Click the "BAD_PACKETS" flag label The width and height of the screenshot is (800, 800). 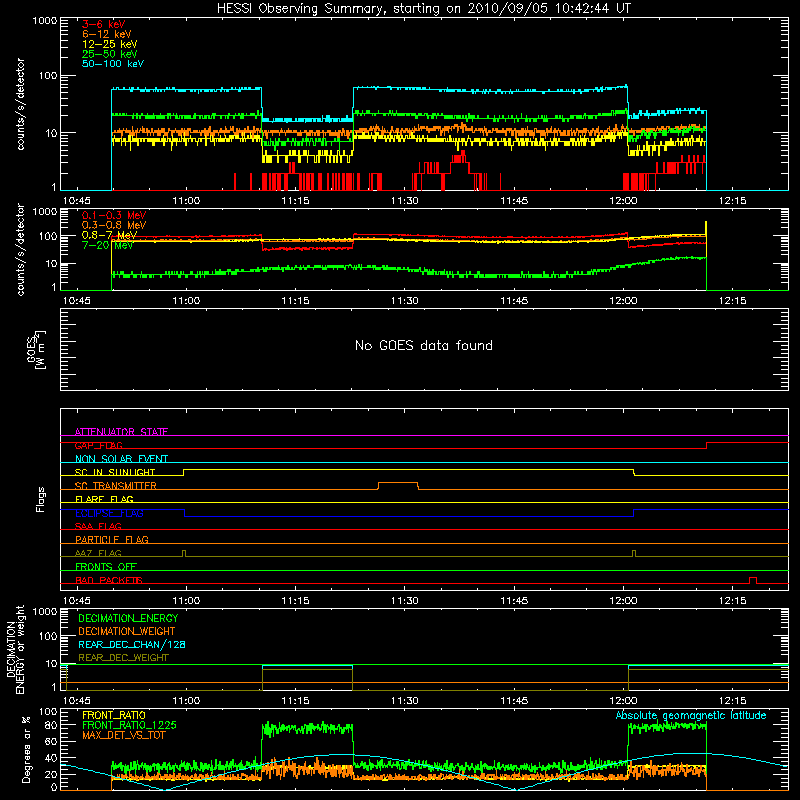point(109,580)
